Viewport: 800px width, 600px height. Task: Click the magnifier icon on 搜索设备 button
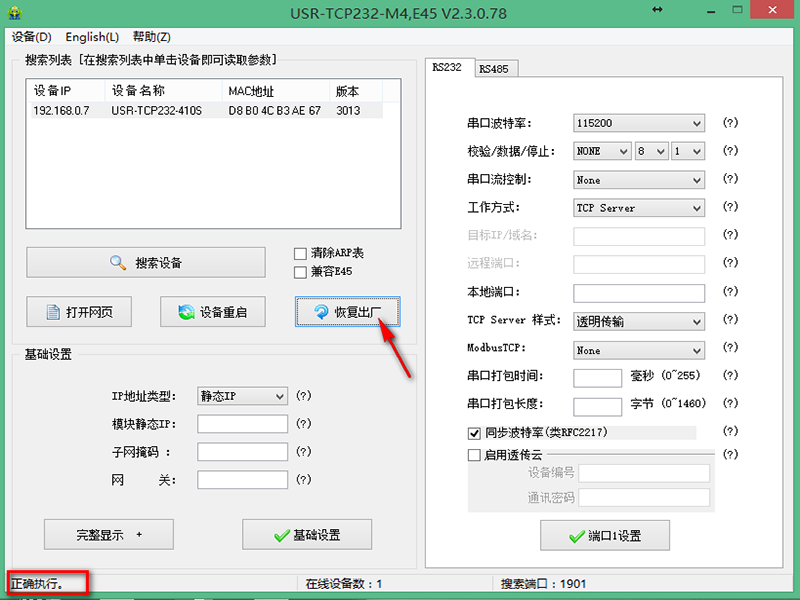(118, 263)
